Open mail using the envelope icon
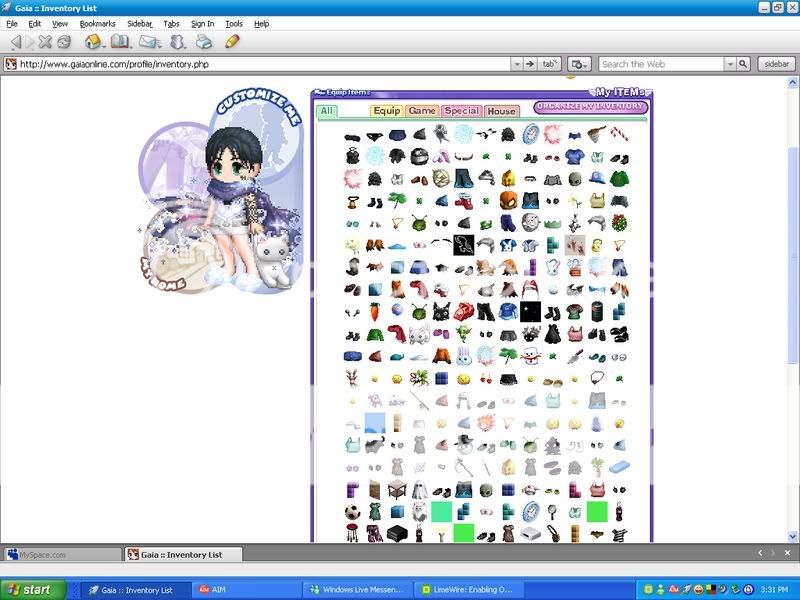Image resolution: width=800 pixels, height=600 pixels. 148,41
